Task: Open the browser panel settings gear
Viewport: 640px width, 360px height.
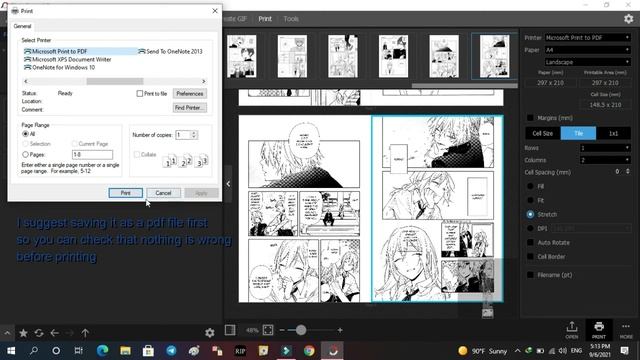Action: pos(210,333)
